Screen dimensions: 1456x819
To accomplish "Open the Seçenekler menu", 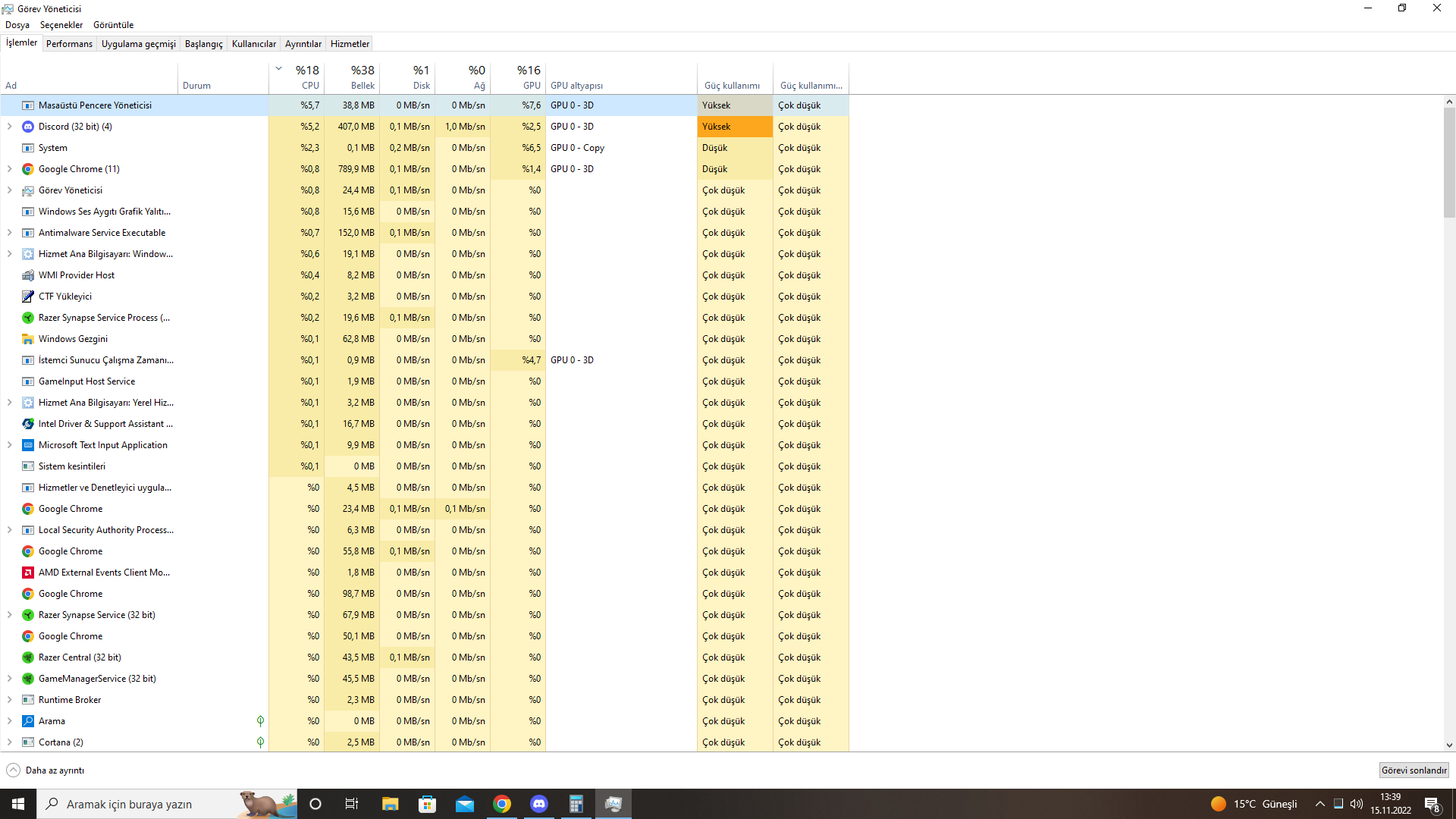I will click(61, 25).
